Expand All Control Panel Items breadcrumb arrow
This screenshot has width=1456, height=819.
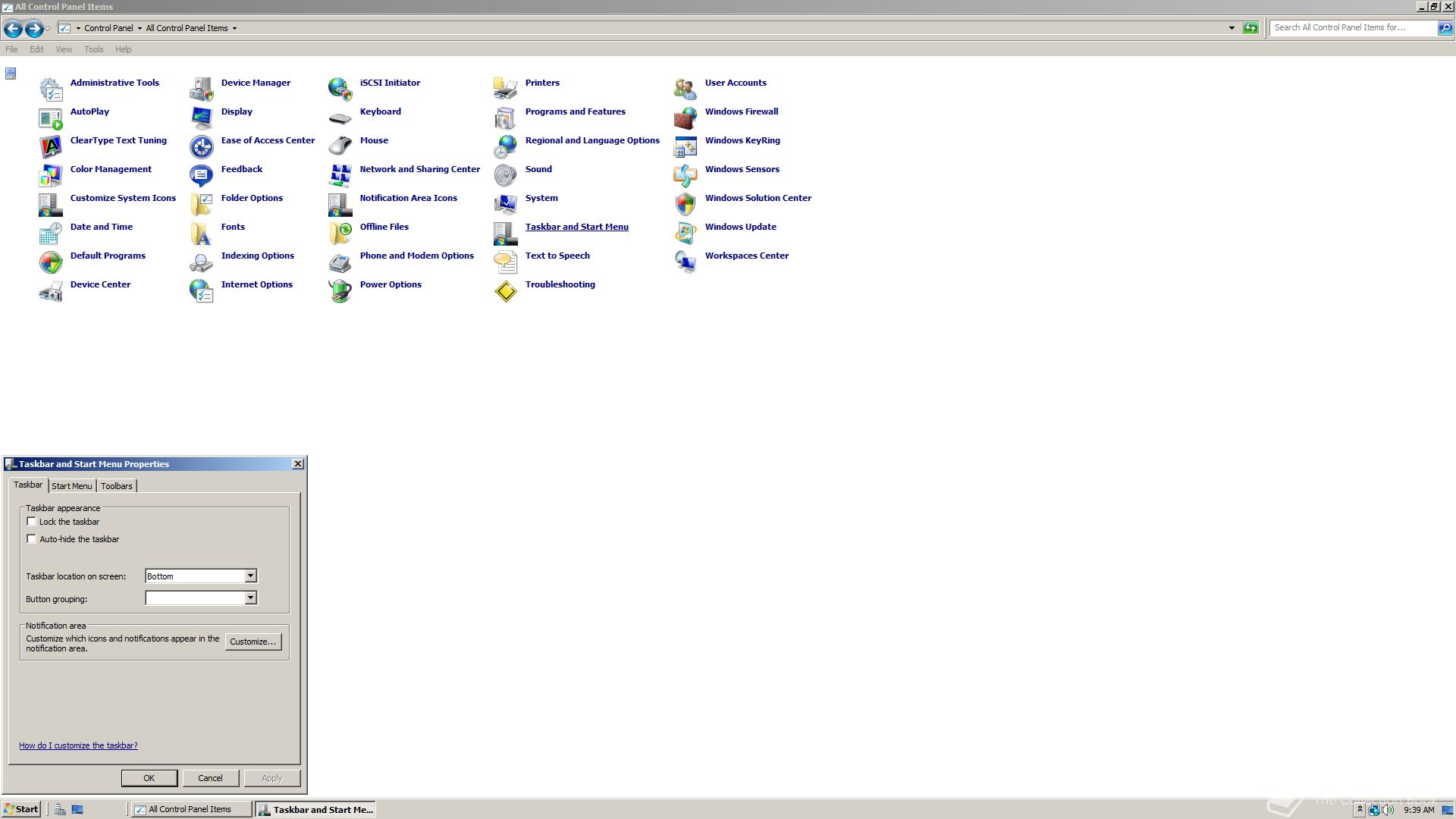pyautogui.click(x=234, y=28)
